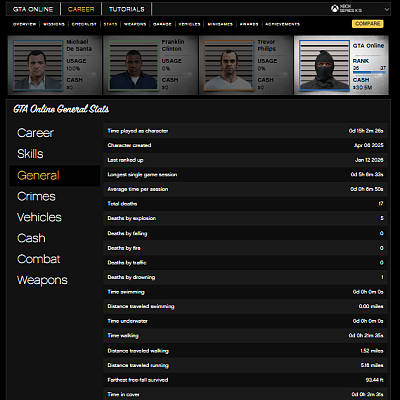The height and width of the screenshot is (400, 400).
Task: Click the 'Deaths by explosion' label
Action: click(132, 218)
